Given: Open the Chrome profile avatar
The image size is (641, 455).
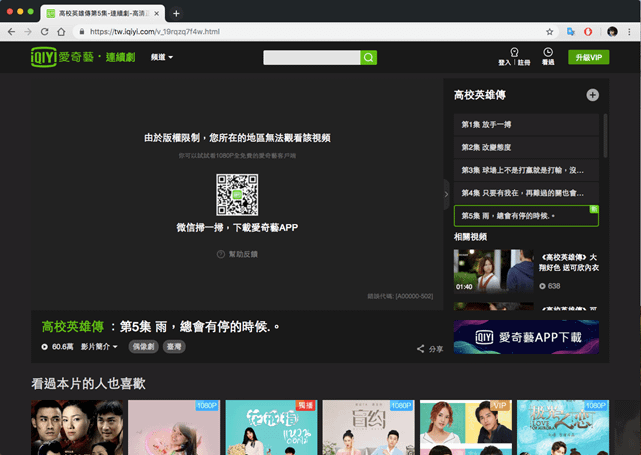Looking at the screenshot, I should [612, 32].
